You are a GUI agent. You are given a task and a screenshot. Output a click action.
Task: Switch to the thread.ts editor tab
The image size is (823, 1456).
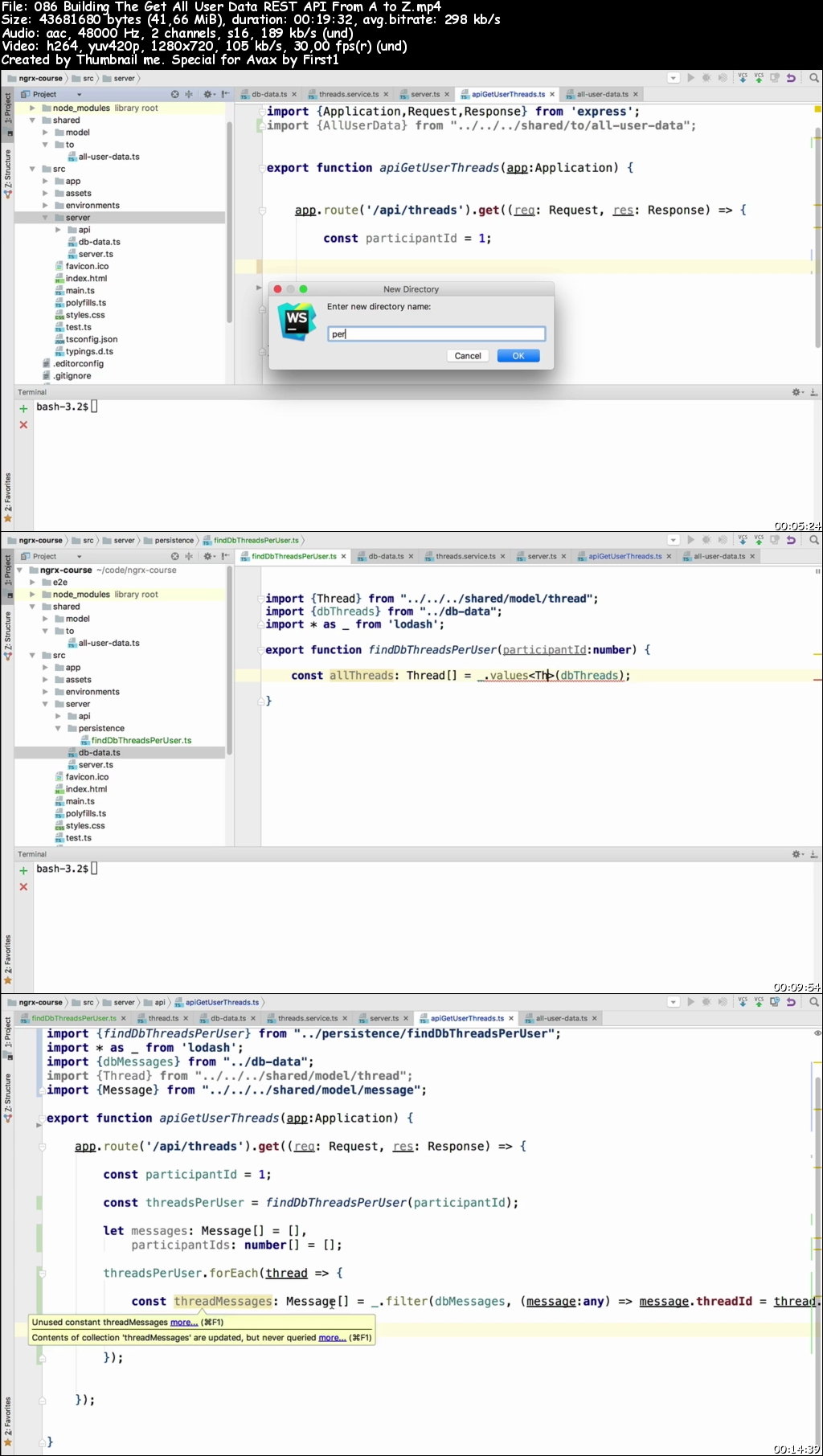point(163,1018)
